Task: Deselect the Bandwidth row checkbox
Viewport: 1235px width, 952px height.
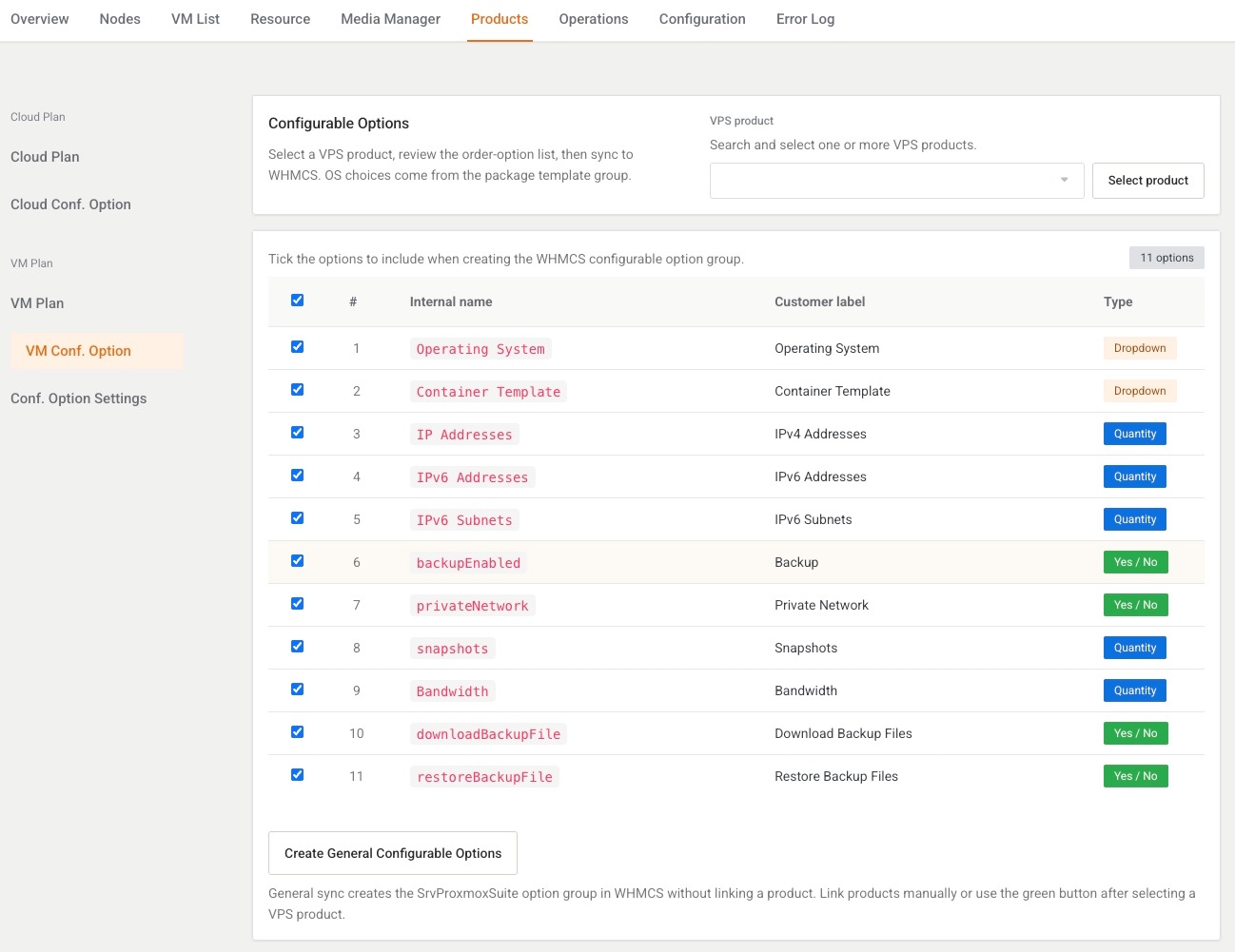Action: point(297,690)
